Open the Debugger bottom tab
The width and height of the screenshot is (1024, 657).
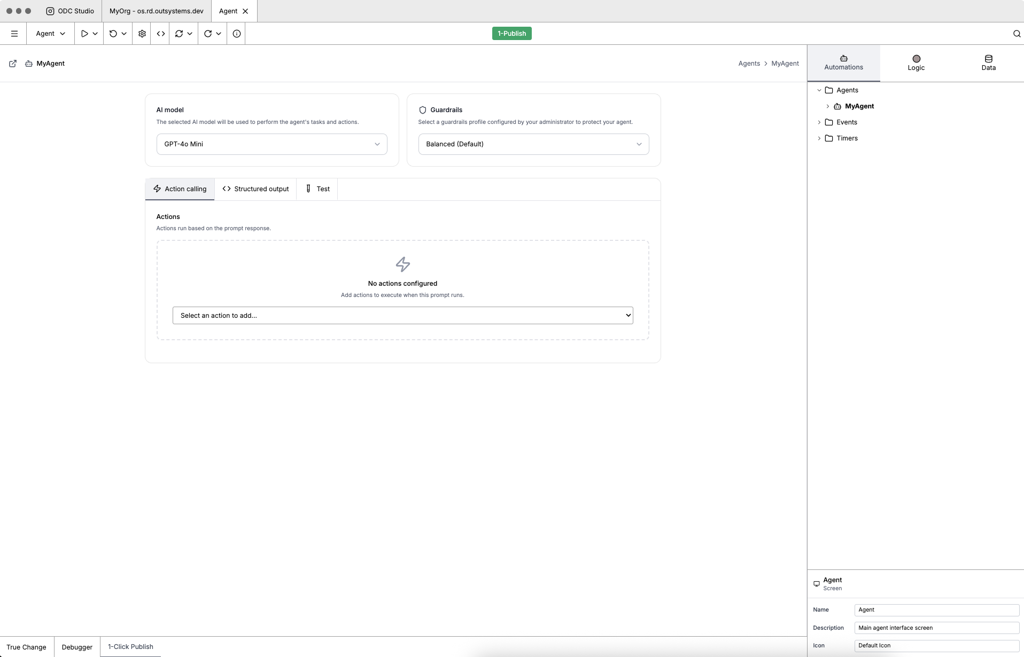(x=77, y=647)
